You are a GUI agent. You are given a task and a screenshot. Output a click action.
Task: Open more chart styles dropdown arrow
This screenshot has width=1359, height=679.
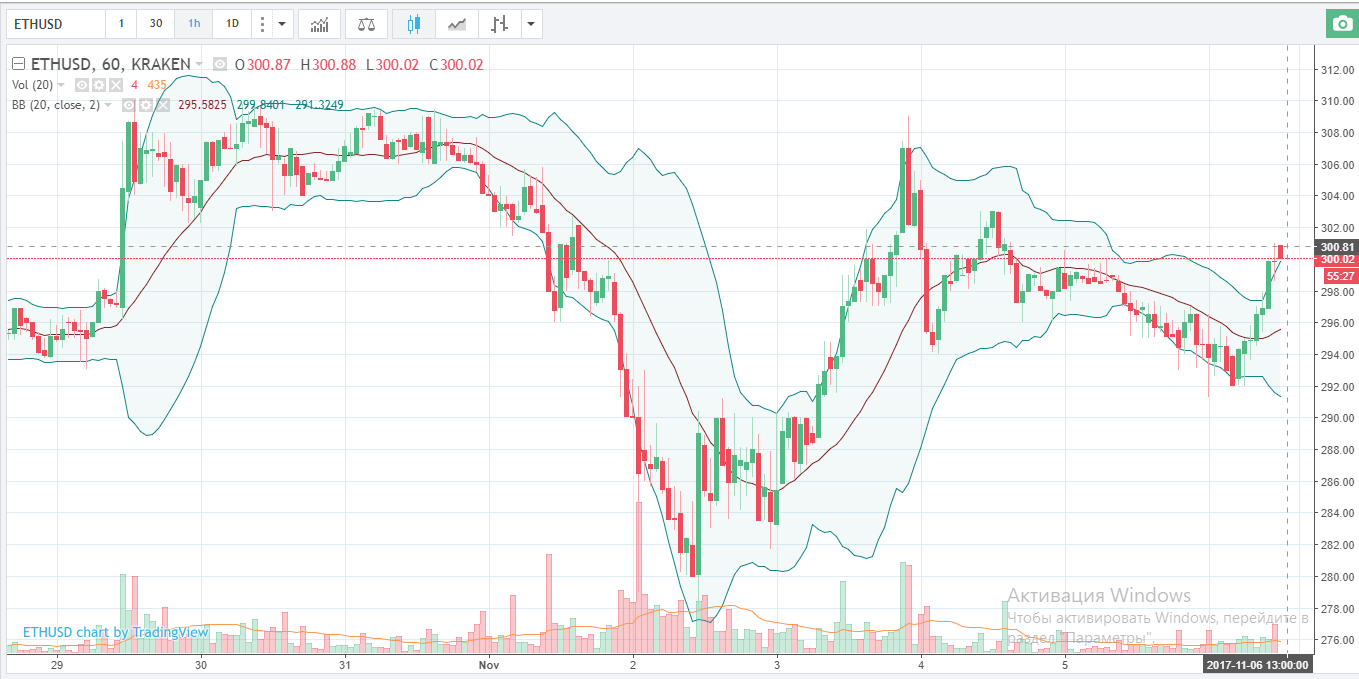tap(530, 23)
